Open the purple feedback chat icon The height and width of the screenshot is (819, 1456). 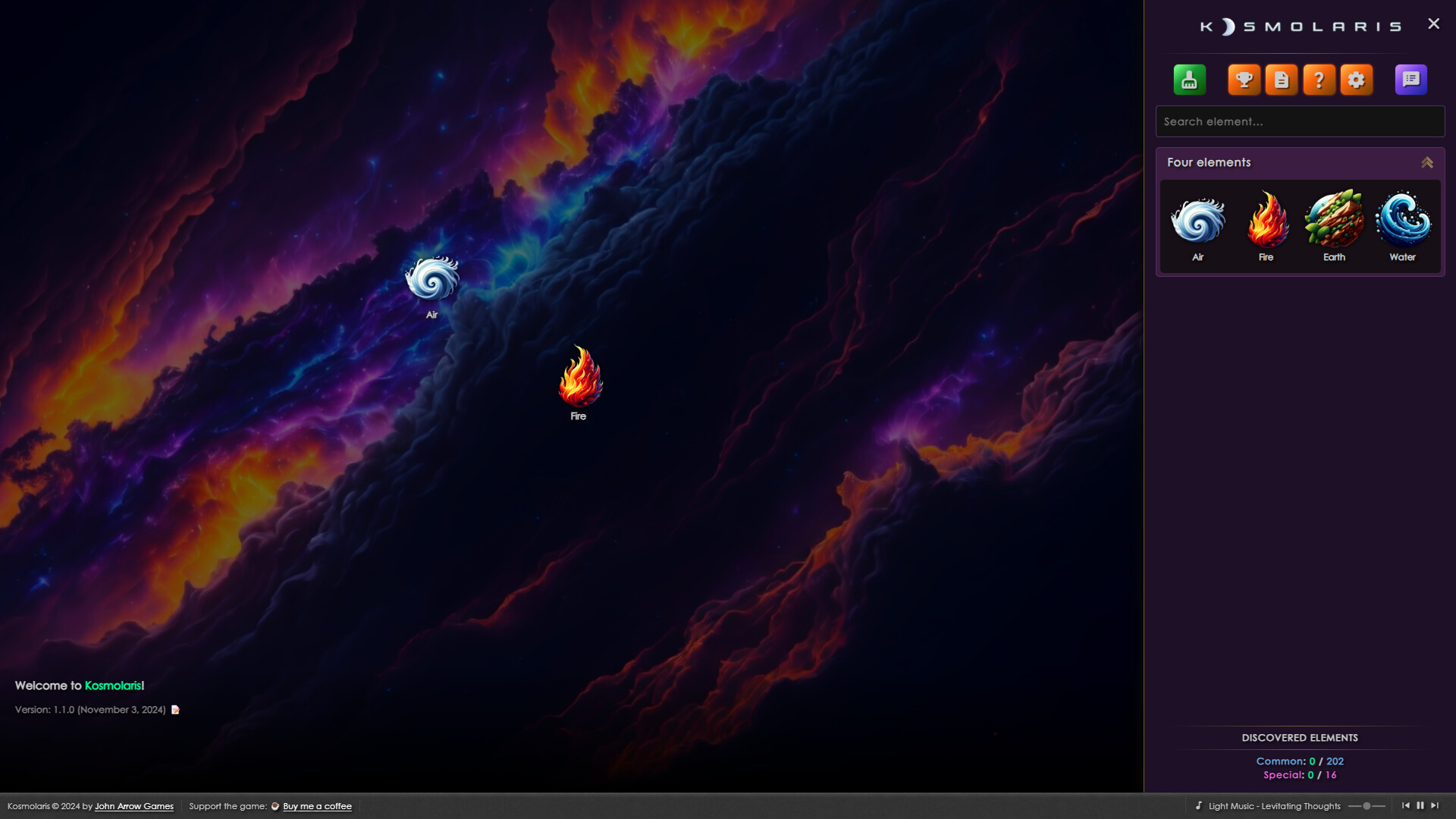coord(1410,79)
